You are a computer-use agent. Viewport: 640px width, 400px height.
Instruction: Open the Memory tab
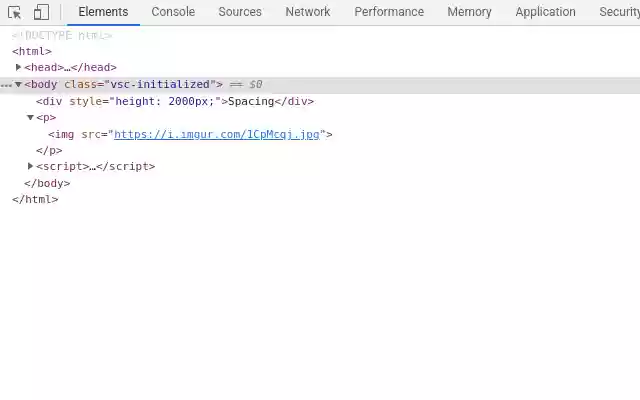coord(469,12)
